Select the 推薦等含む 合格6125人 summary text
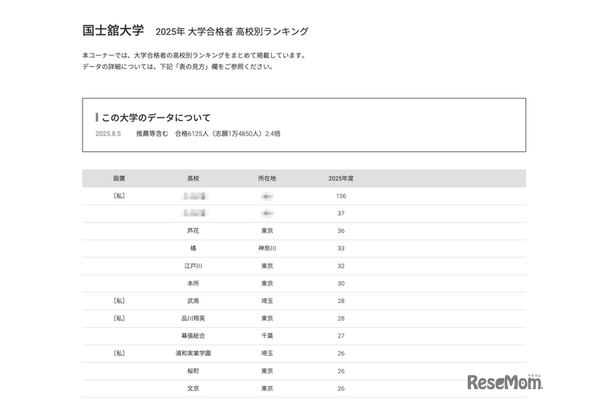 pyautogui.click(x=208, y=134)
